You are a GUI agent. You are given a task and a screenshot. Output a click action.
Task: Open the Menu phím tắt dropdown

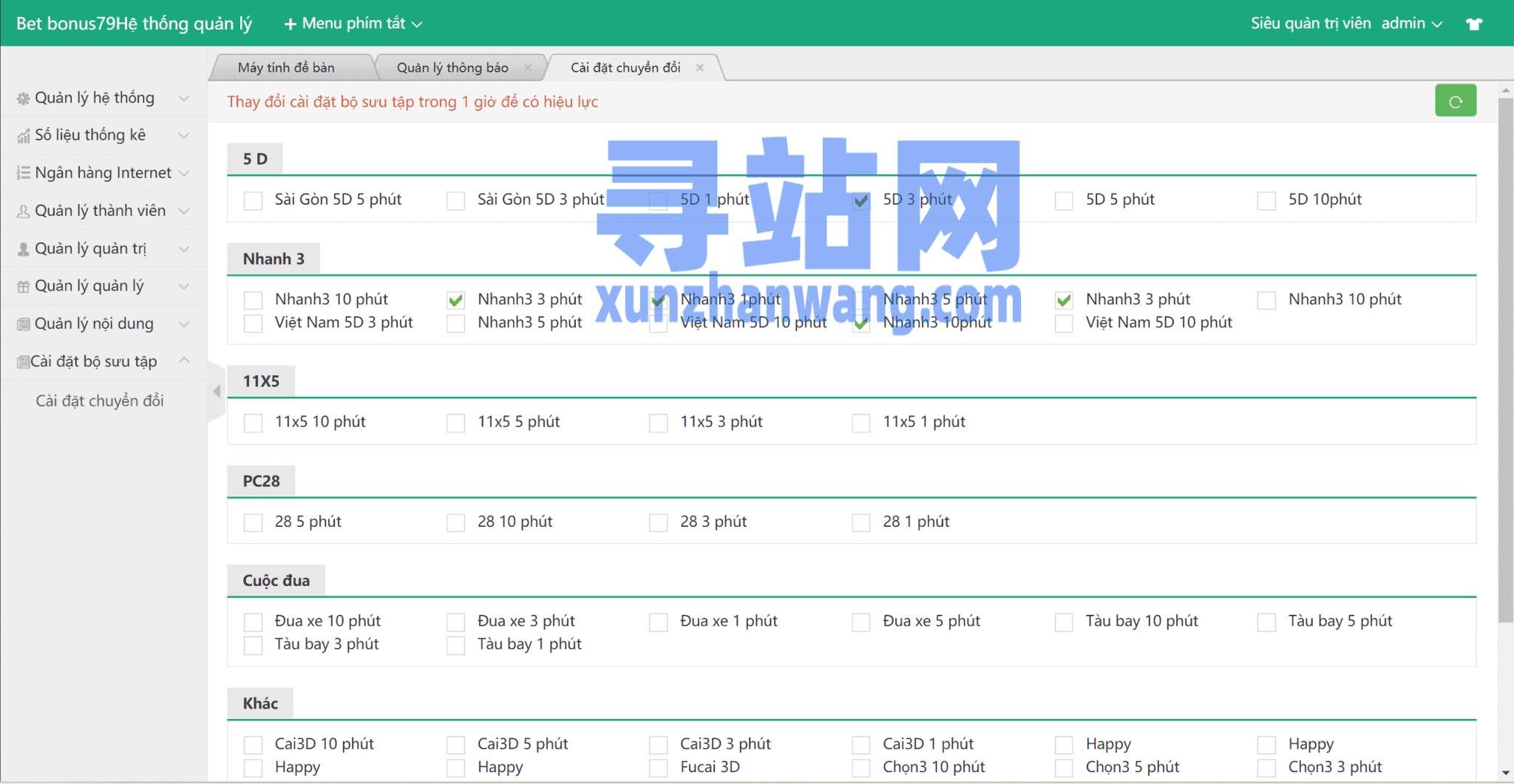tap(353, 24)
